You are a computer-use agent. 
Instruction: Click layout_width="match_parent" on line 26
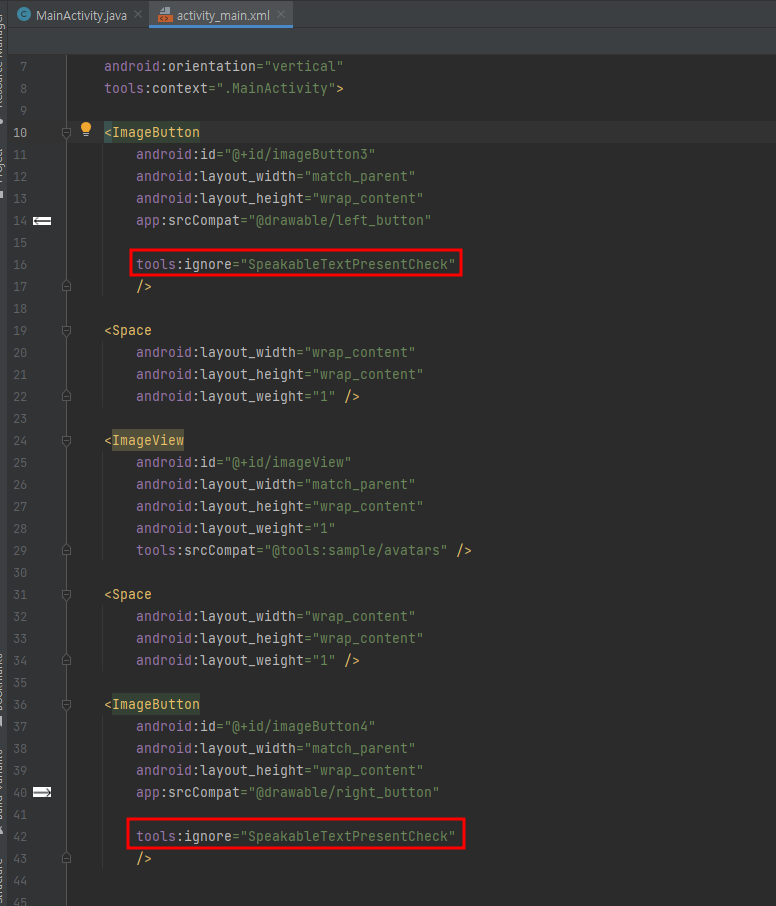click(276, 484)
